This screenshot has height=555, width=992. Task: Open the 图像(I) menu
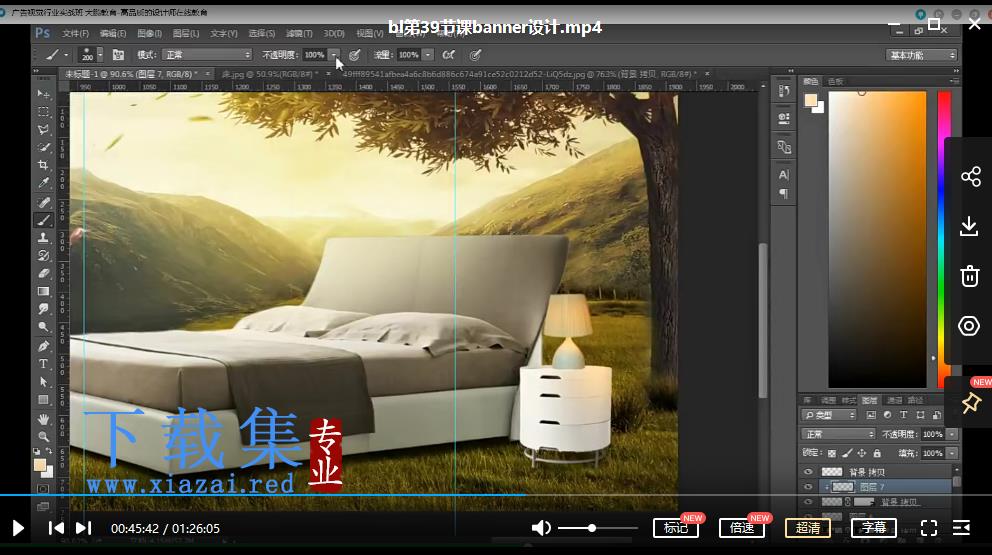(x=149, y=33)
